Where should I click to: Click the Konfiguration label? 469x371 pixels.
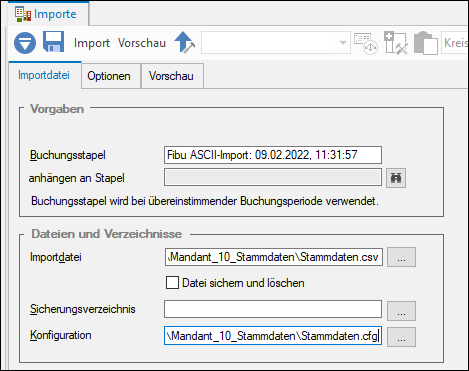click(x=61, y=335)
